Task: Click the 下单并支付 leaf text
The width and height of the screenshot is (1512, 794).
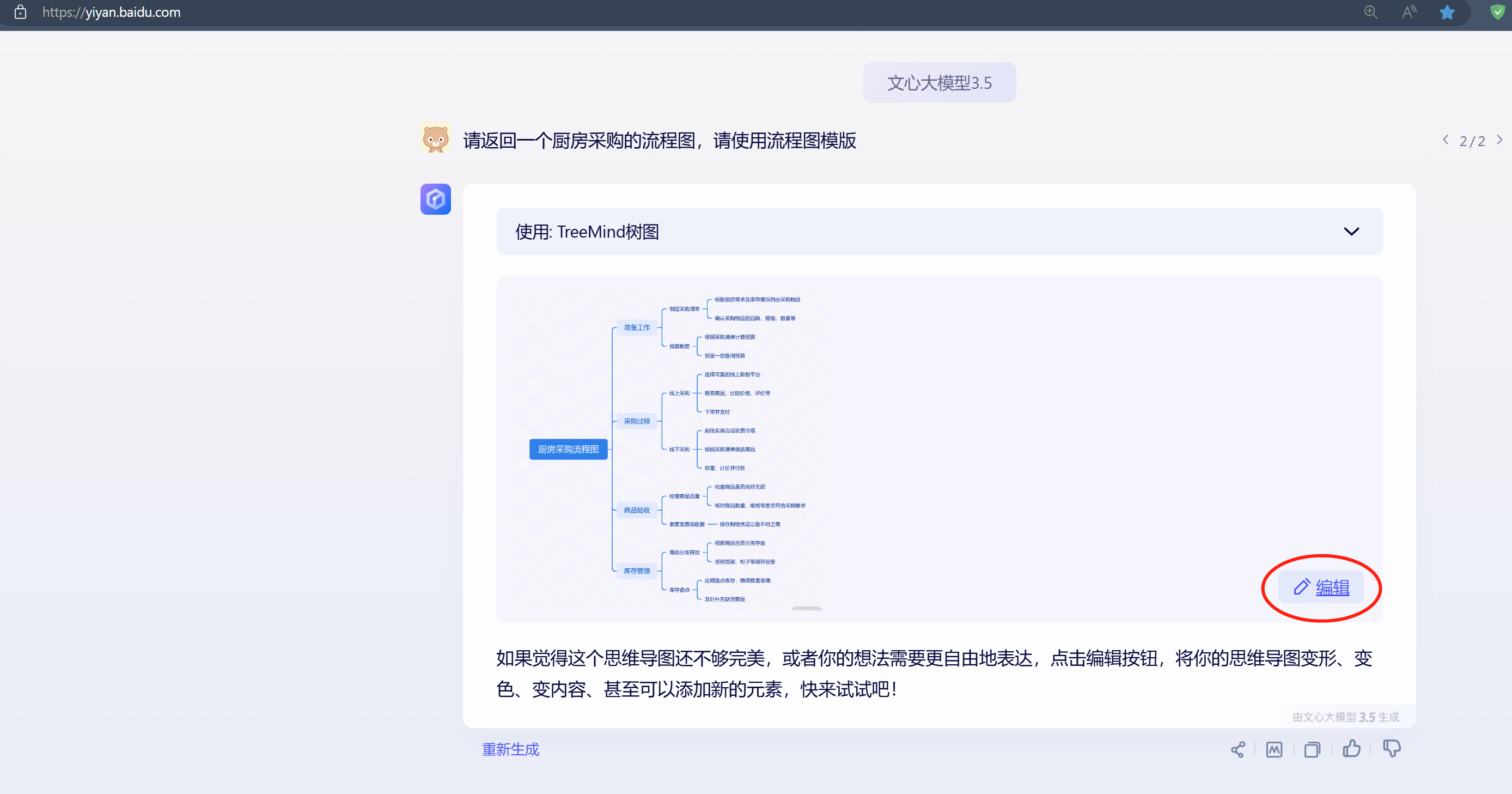Action: pyautogui.click(x=717, y=413)
